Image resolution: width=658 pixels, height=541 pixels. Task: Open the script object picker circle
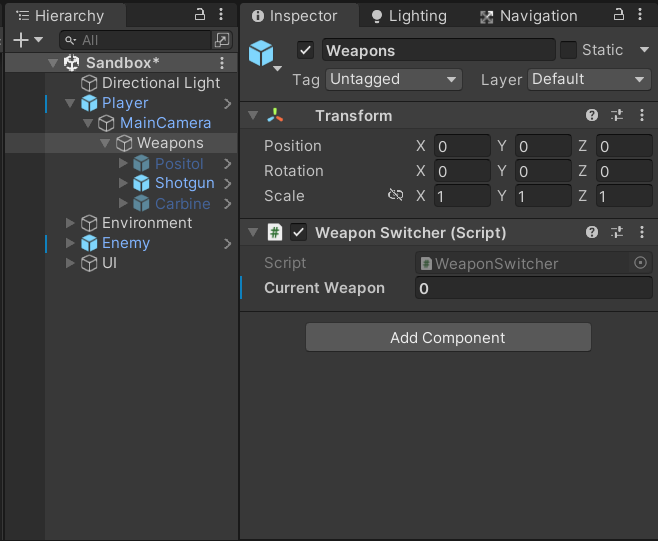tap(640, 263)
